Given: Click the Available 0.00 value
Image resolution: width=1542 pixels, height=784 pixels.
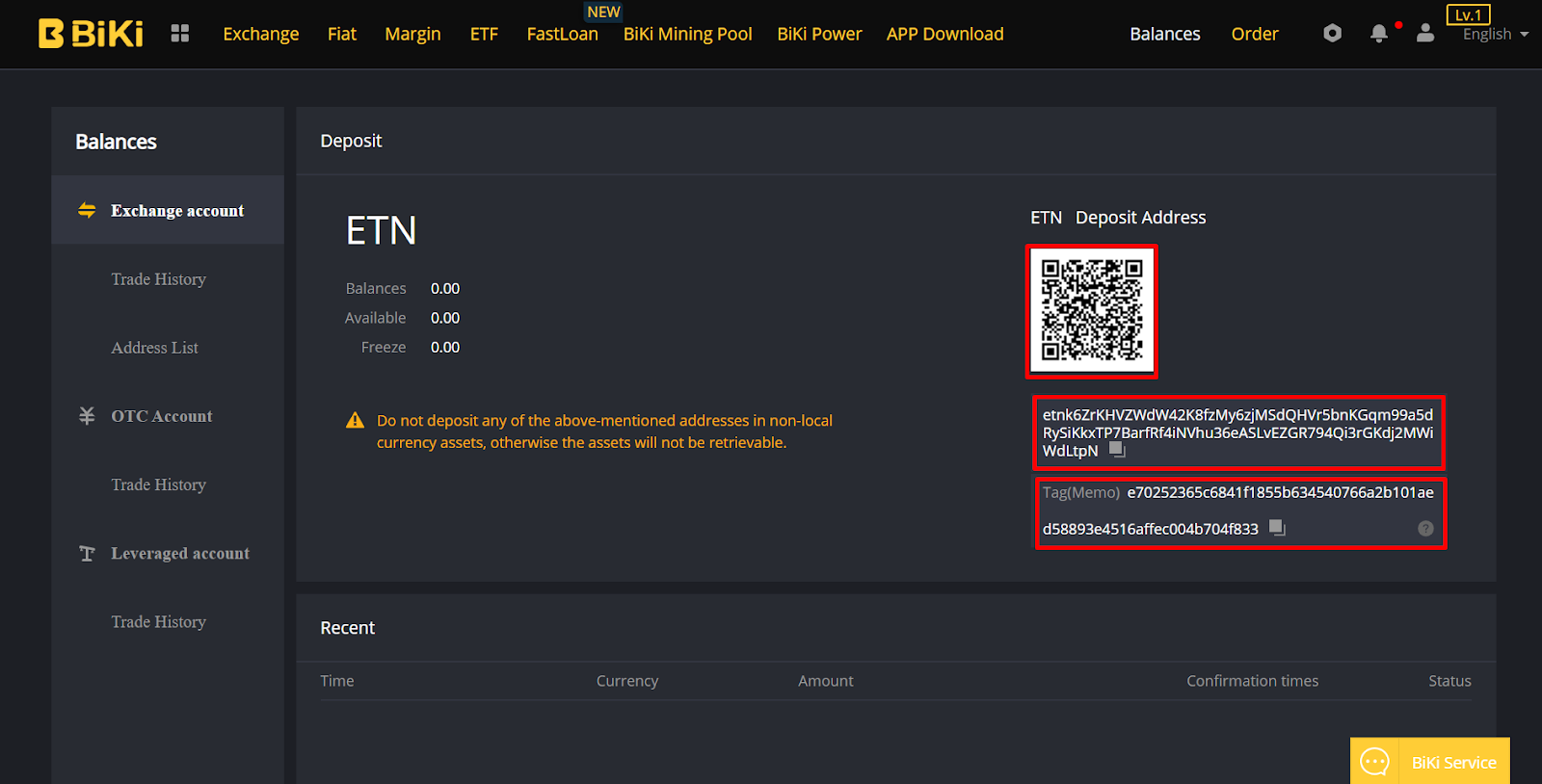Looking at the screenshot, I should pyautogui.click(x=445, y=318).
